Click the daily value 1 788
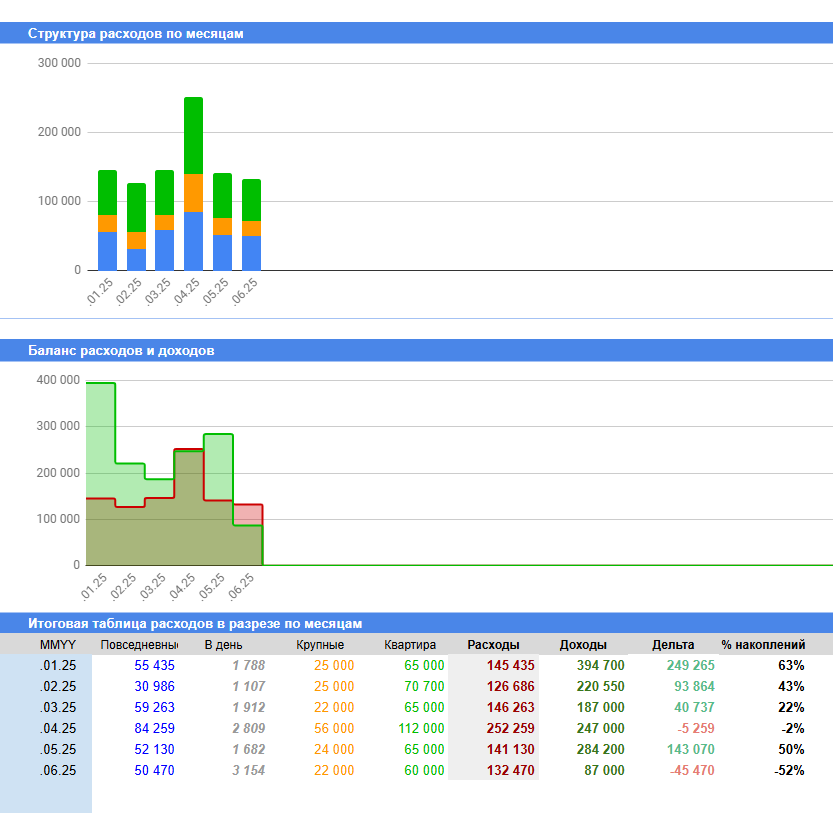Image resolution: width=833 pixels, height=813 pixels. 249,665
